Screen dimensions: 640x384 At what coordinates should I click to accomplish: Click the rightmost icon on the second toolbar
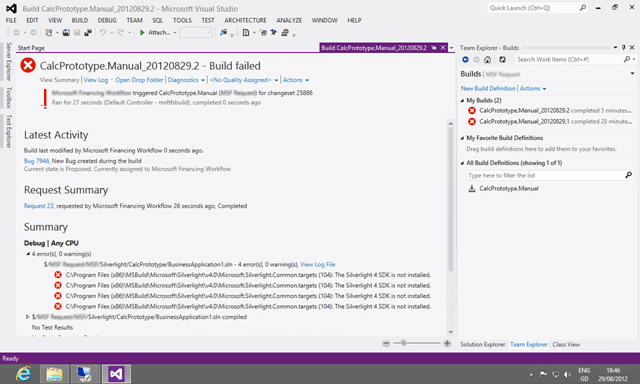pyautogui.click(x=285, y=33)
